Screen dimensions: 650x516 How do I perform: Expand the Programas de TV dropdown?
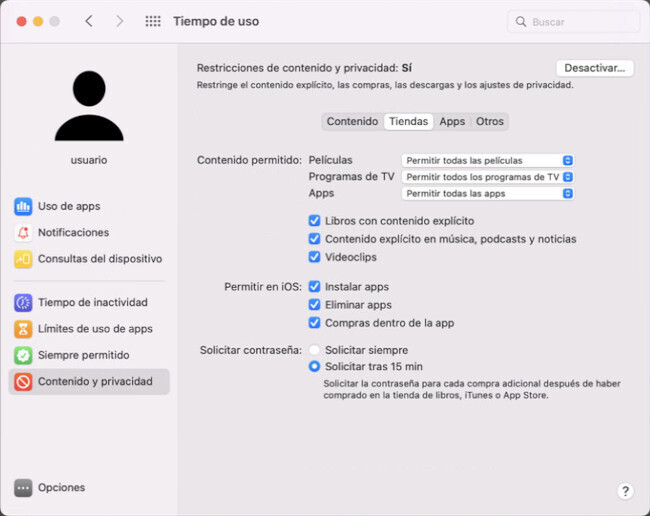tap(487, 177)
